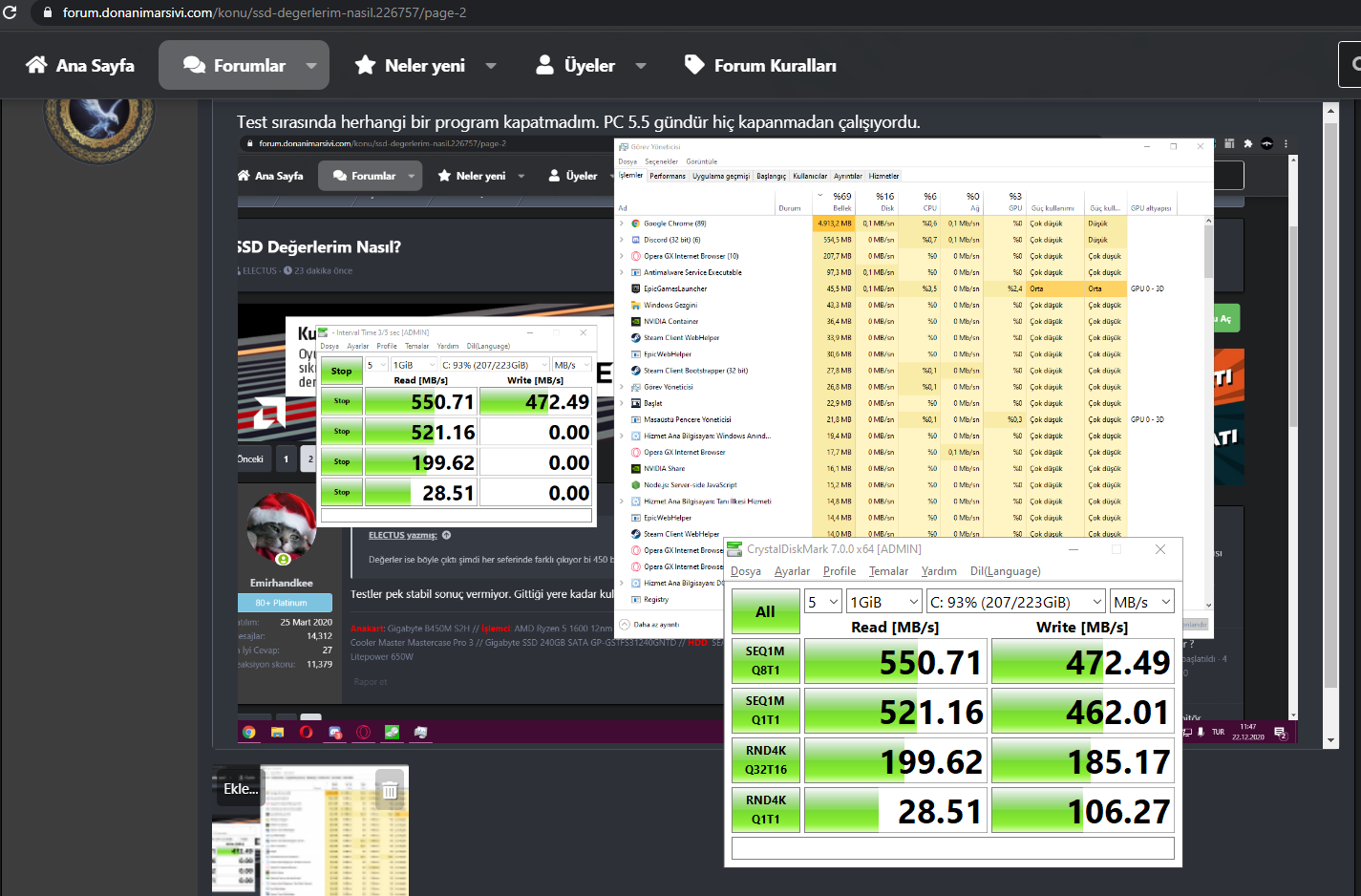Image resolution: width=1361 pixels, height=896 pixels.
Task: Open the Forum Kuralları page
Action: 760,65
